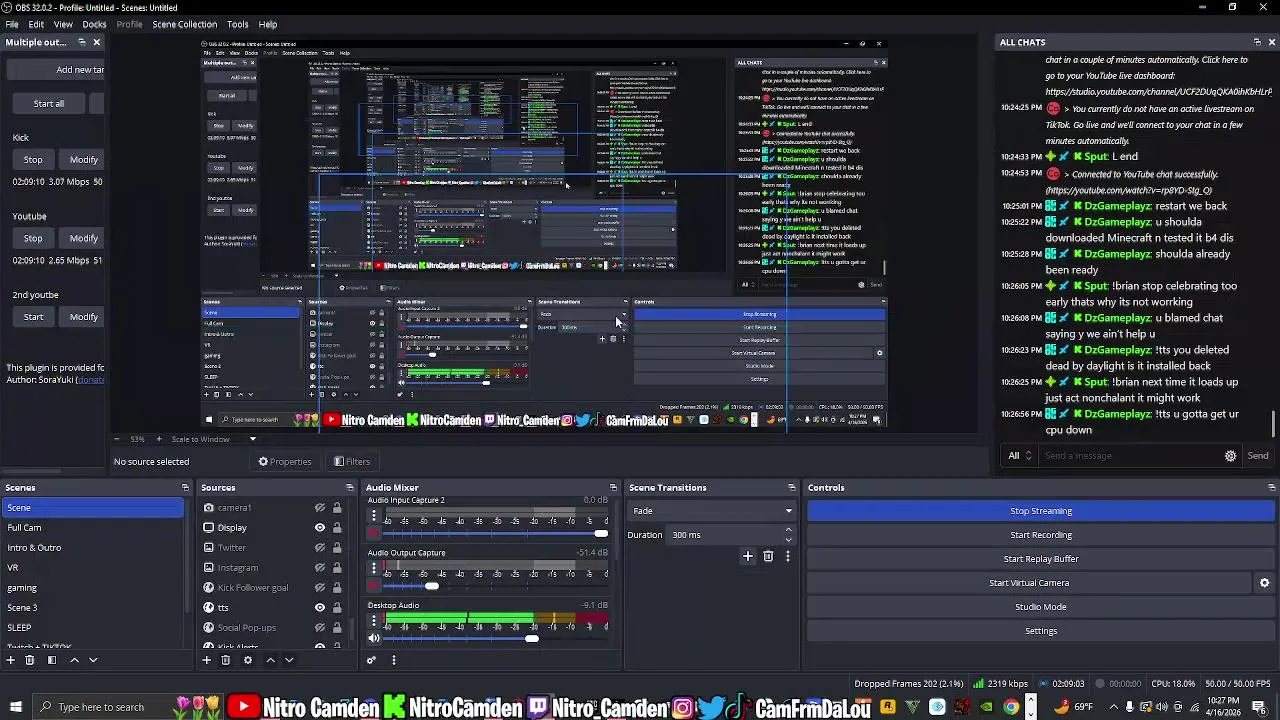Remove transition using trash icon
The width and height of the screenshot is (1280, 720).
[768, 556]
